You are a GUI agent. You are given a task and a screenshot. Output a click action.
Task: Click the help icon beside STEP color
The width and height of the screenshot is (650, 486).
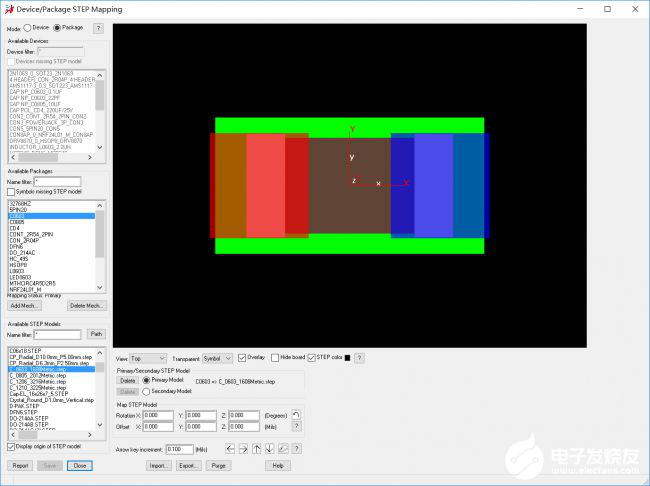pos(359,358)
